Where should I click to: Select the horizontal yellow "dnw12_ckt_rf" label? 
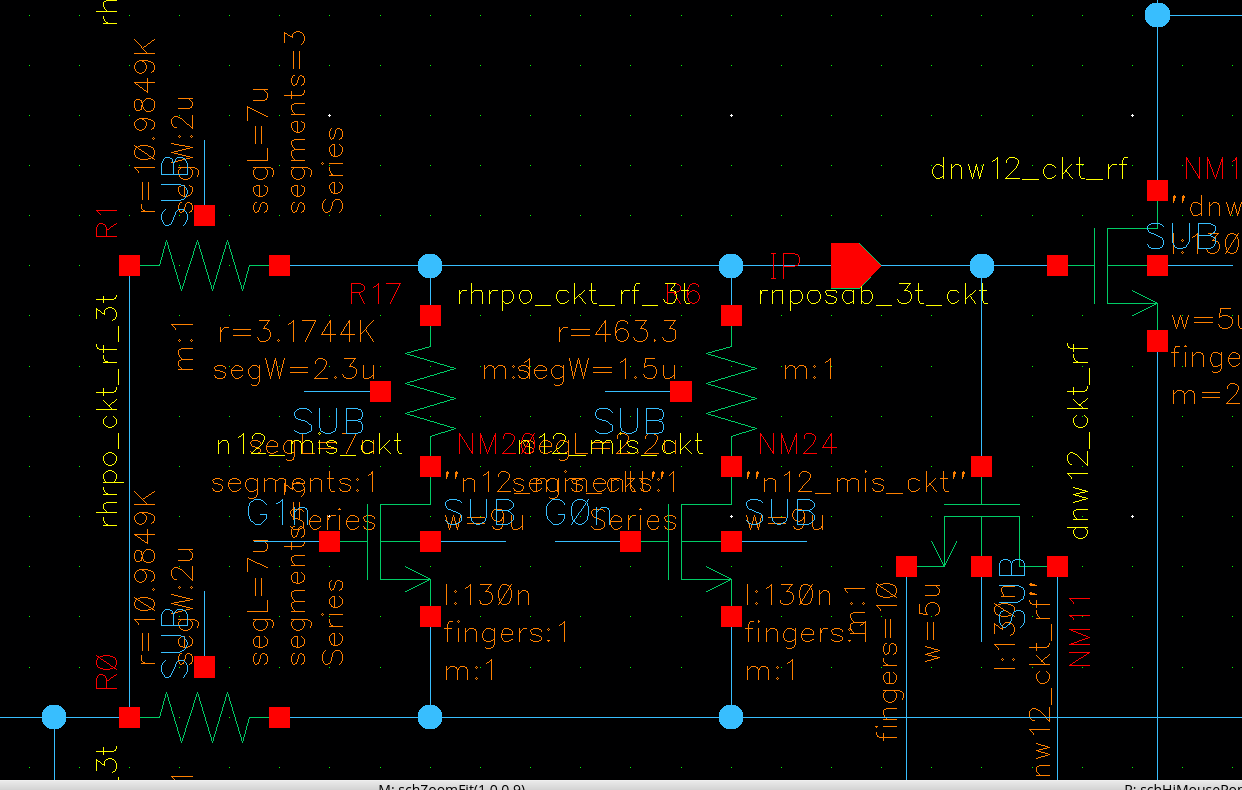(1030, 169)
